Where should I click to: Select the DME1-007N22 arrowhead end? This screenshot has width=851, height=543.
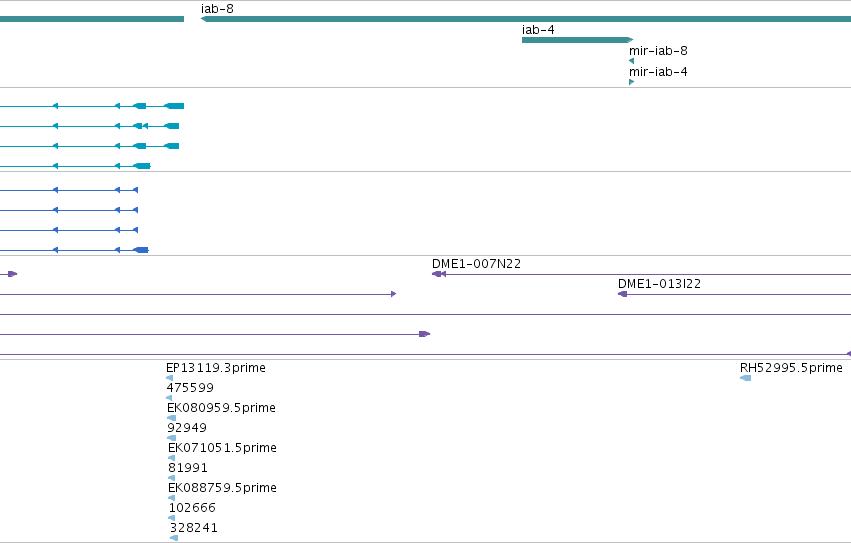click(x=439, y=274)
